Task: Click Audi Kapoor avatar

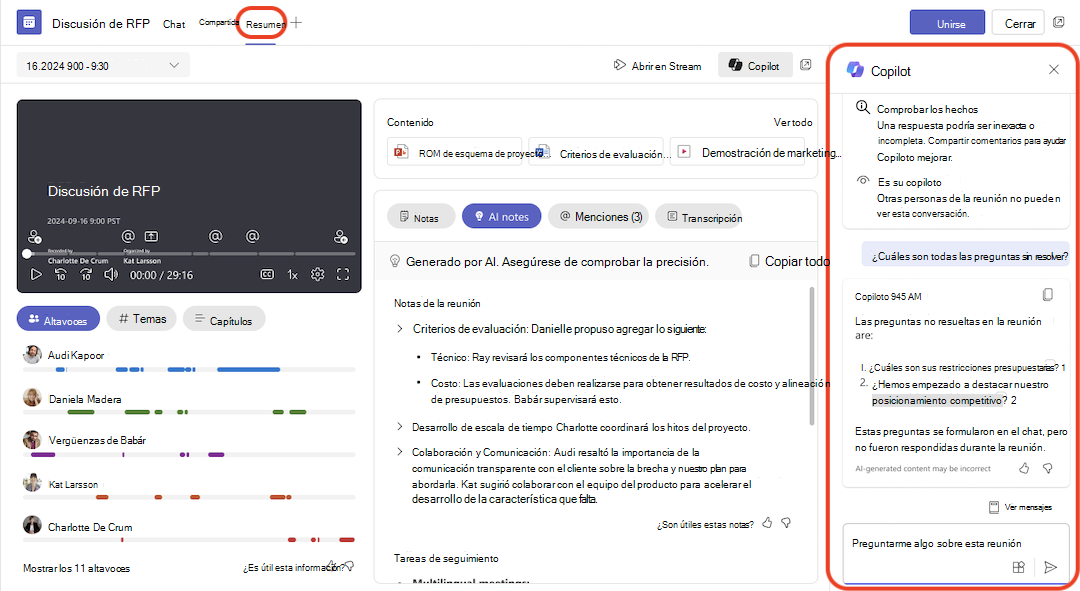Action: (x=32, y=355)
